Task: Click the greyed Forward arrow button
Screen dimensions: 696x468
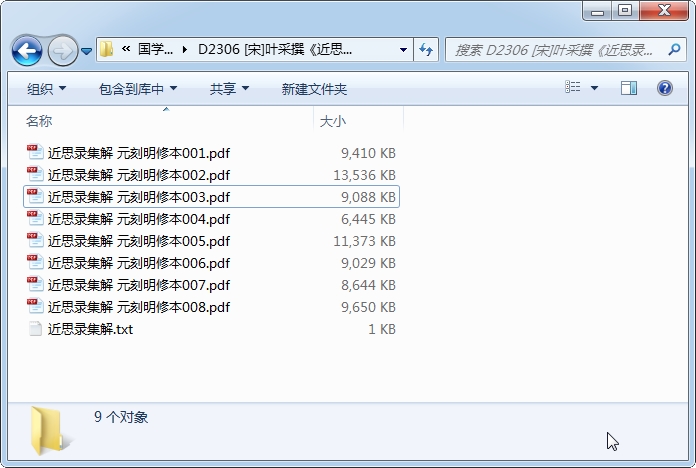Action: (x=62, y=51)
